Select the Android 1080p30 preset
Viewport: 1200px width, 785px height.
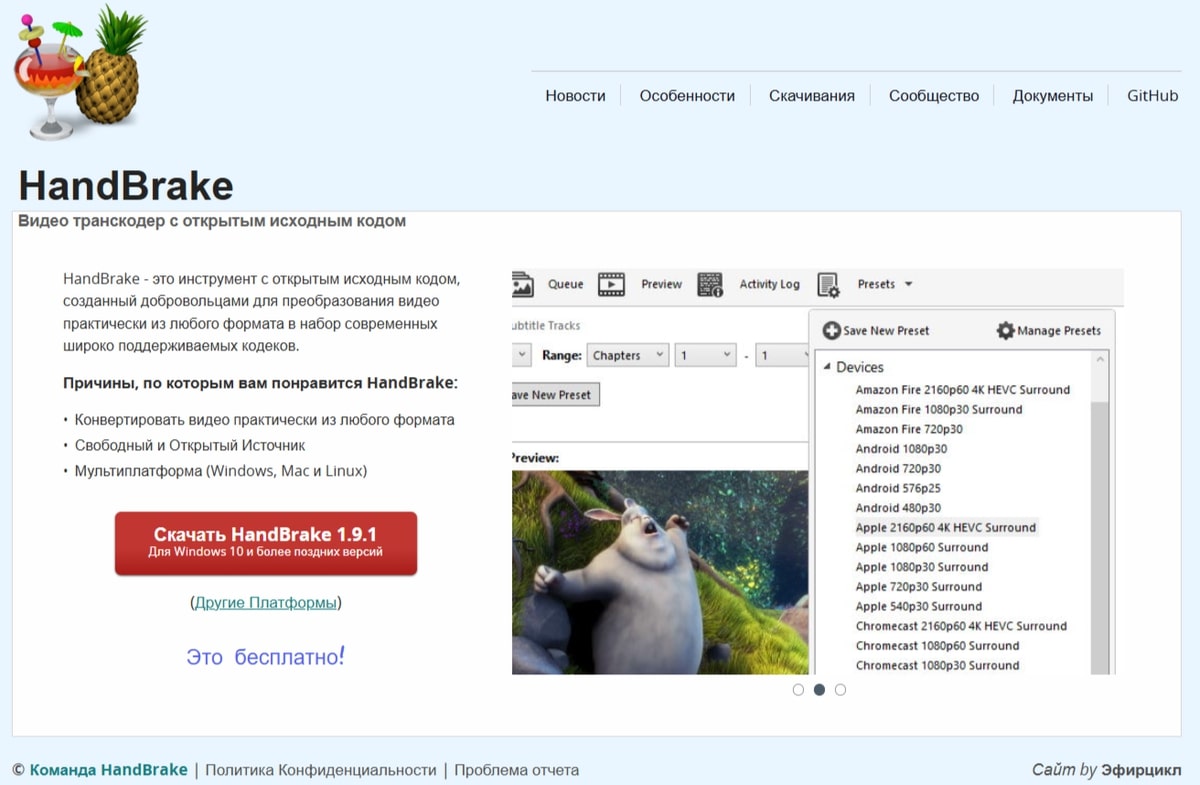click(x=901, y=449)
